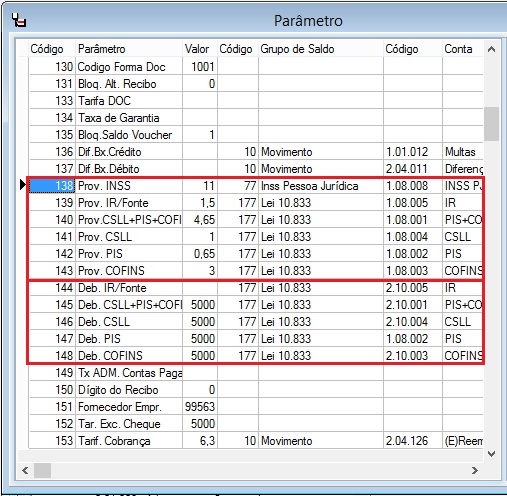The height and width of the screenshot is (496, 507).
Task: Click the 'Lei 10.833' group in row 146
Action: click(321, 322)
